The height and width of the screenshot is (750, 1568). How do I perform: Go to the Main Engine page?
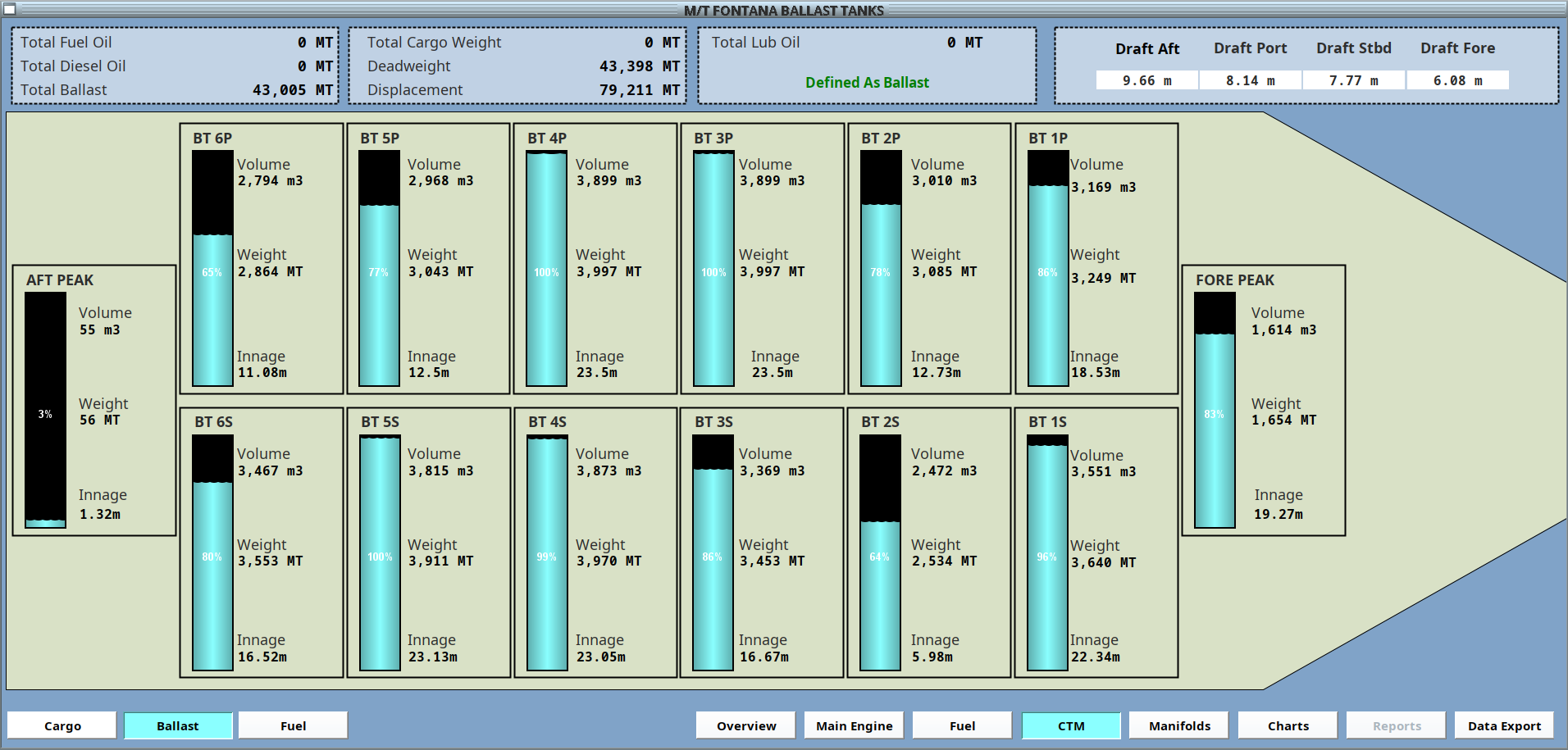click(x=854, y=725)
